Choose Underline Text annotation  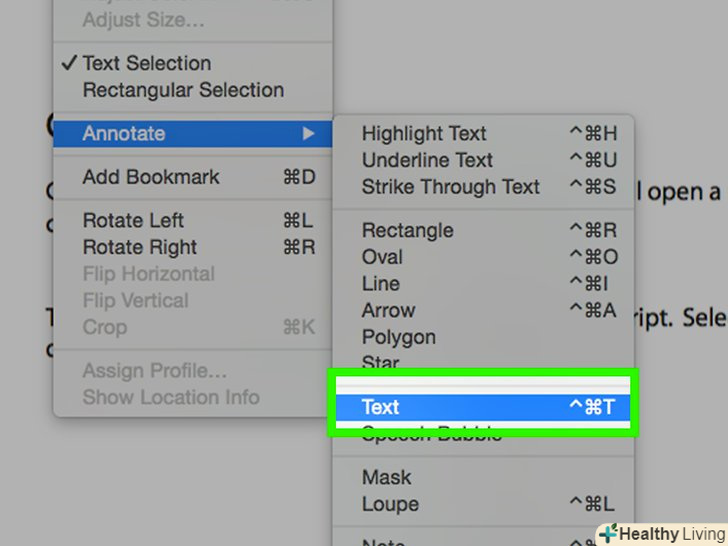tap(427, 160)
